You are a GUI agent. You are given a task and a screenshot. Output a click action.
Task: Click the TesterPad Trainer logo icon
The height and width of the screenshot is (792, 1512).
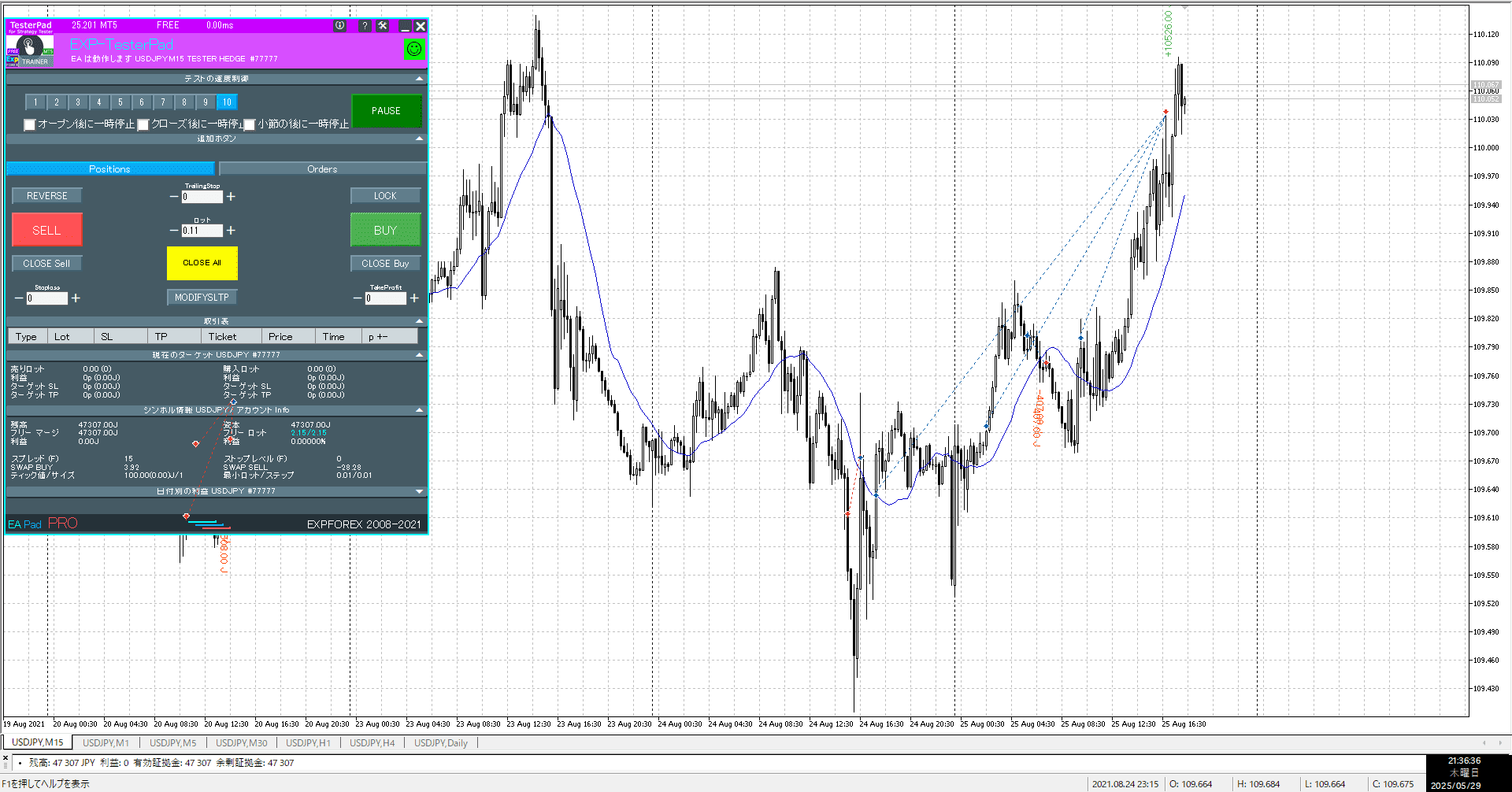[30, 50]
